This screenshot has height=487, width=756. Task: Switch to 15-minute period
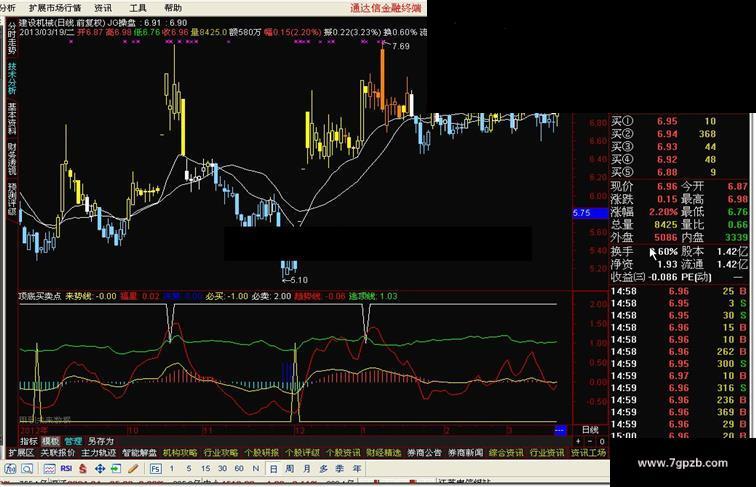[x=205, y=468]
